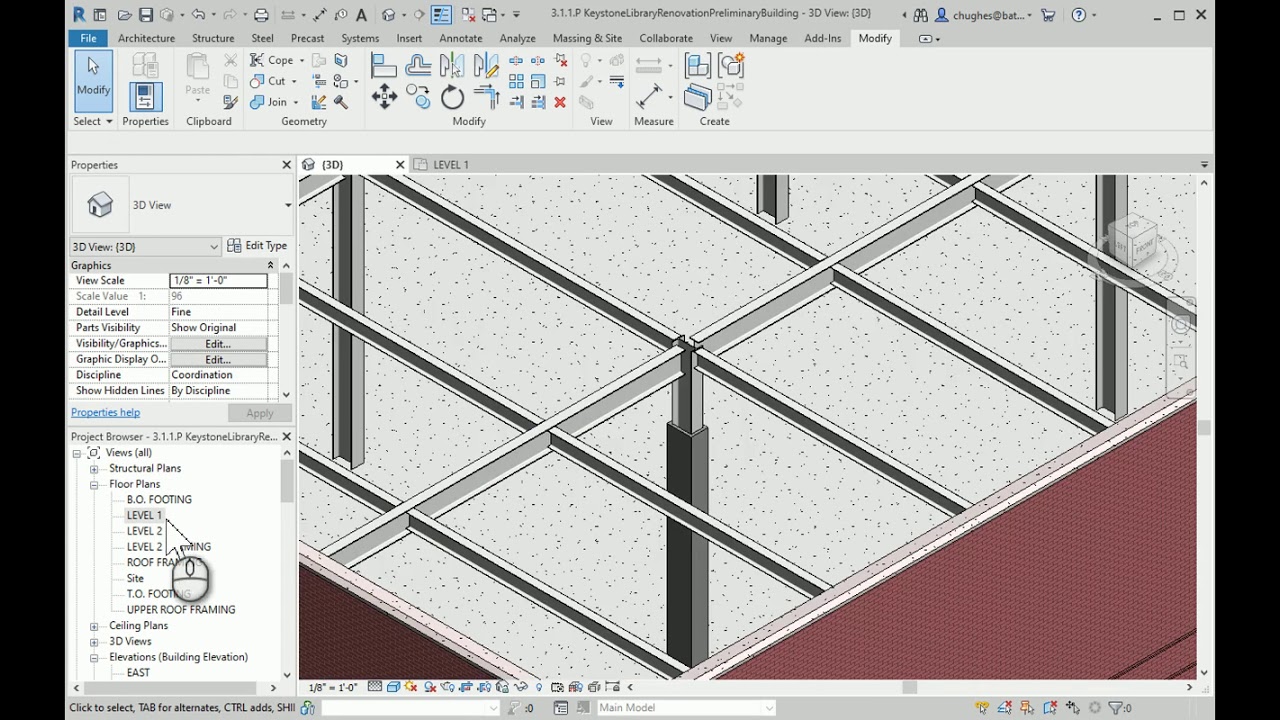The width and height of the screenshot is (1280, 720).
Task: Click the Open folder icon in quick access
Action: [x=124, y=15]
